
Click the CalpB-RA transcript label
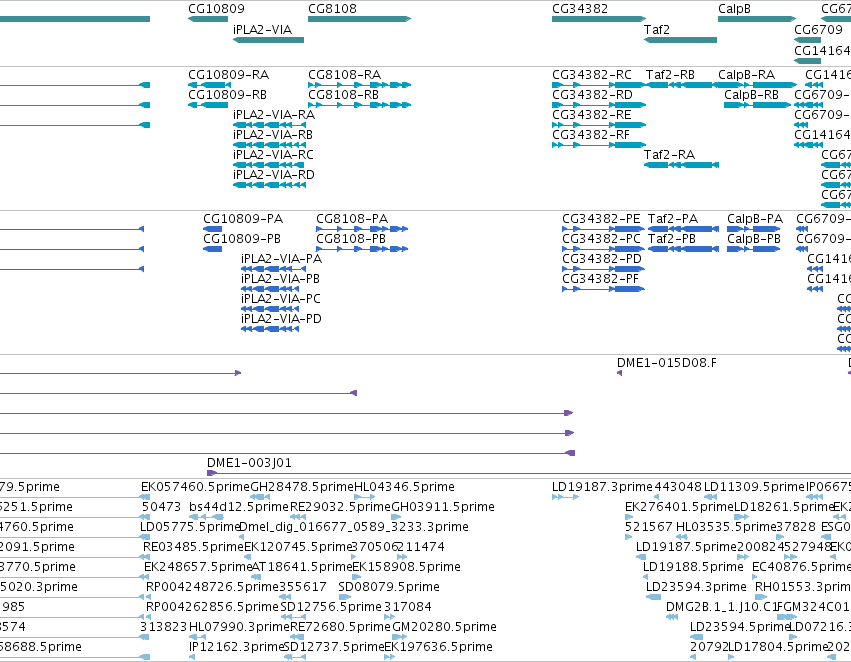click(x=746, y=74)
